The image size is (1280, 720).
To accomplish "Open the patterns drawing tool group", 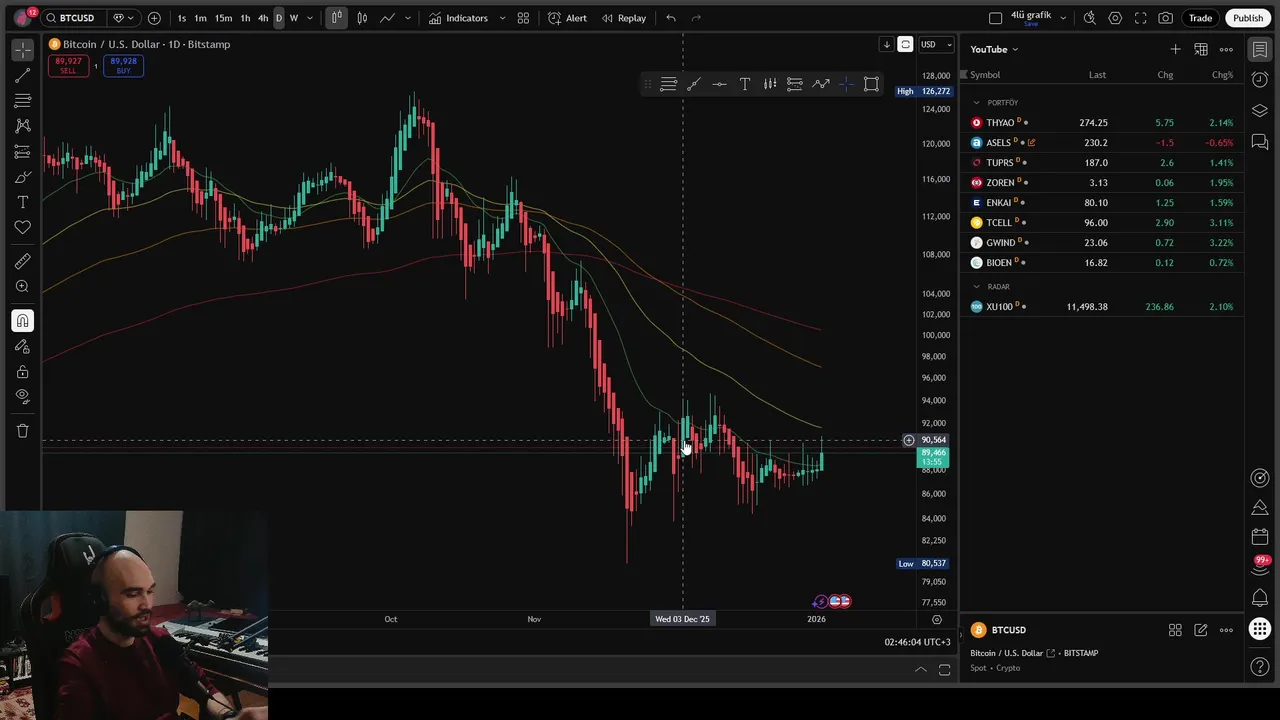I will coord(22,126).
